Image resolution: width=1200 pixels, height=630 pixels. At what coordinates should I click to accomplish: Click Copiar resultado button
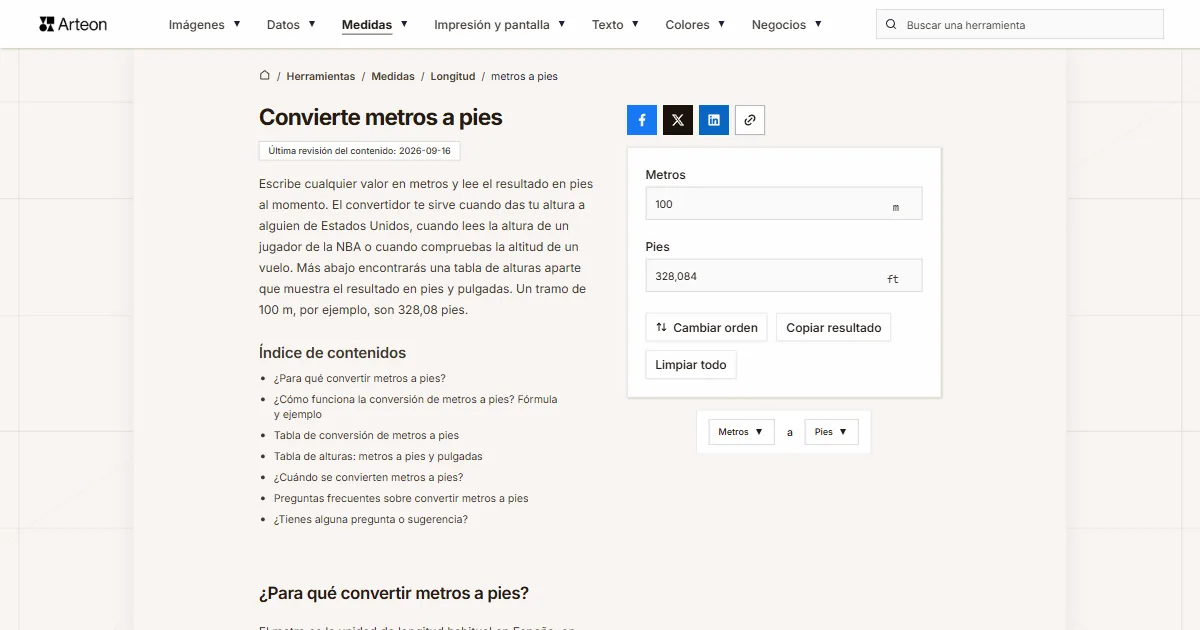(x=833, y=328)
